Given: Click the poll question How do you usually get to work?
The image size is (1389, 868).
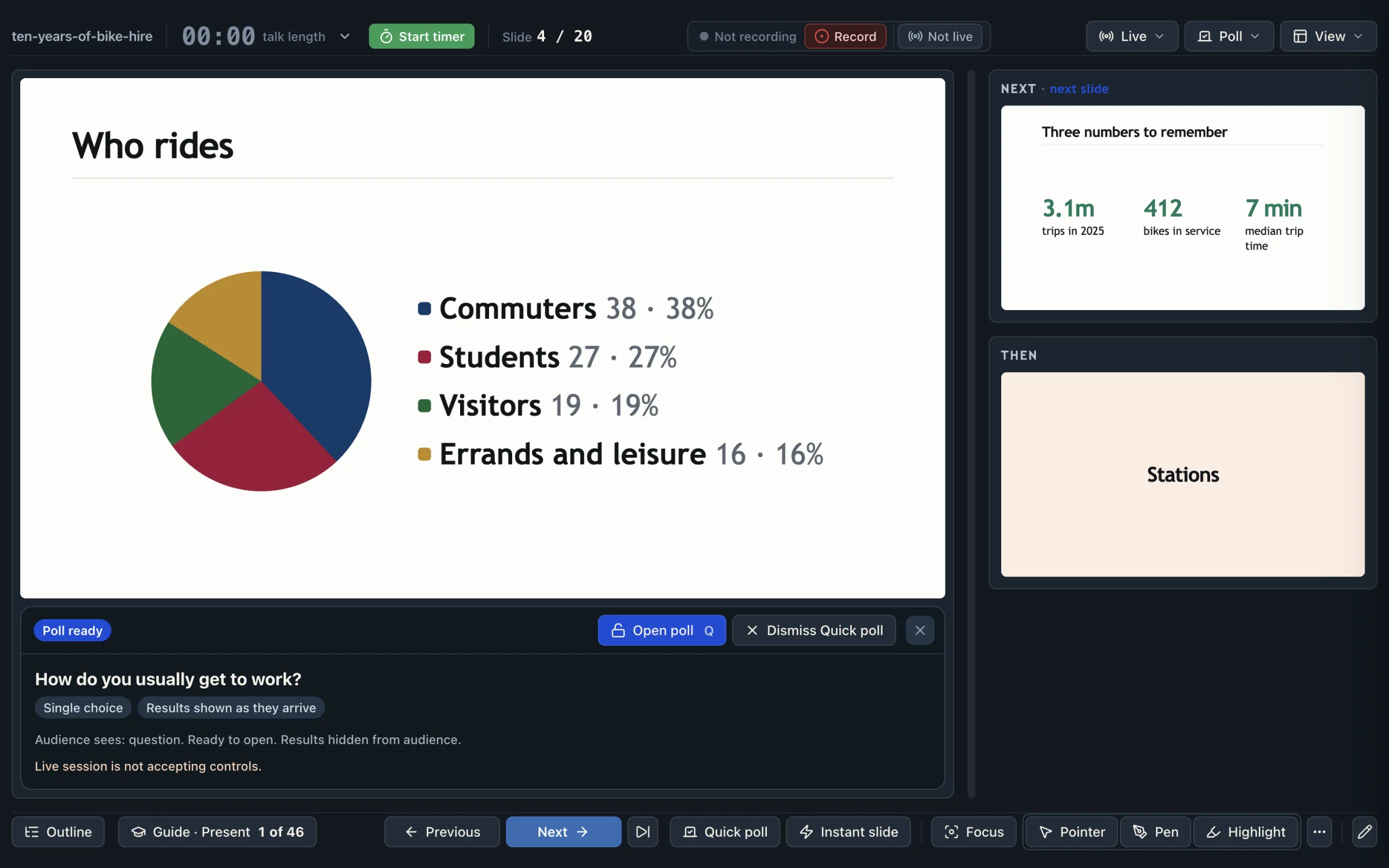Looking at the screenshot, I should 168,679.
